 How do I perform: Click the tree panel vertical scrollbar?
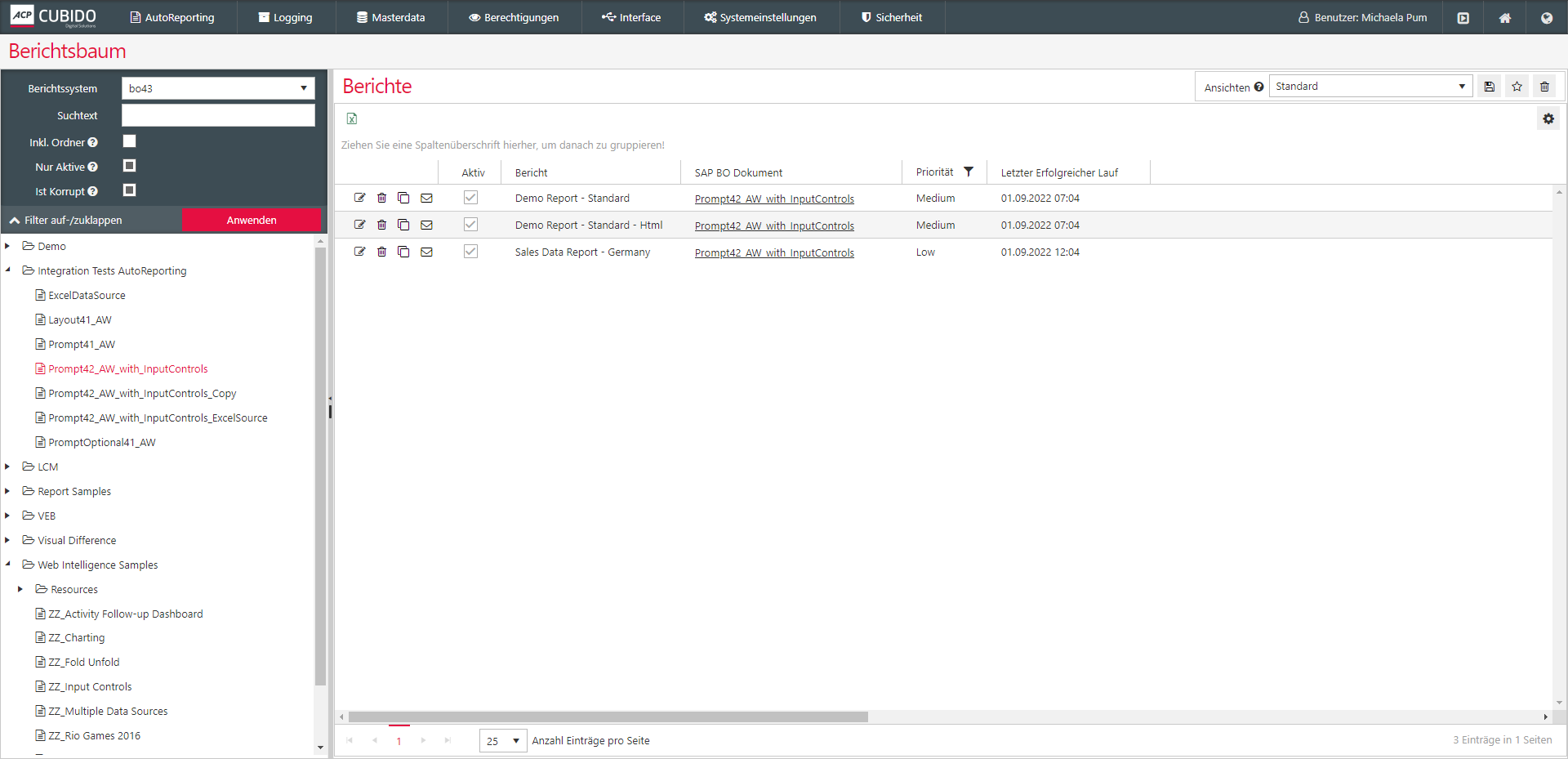coord(320,466)
